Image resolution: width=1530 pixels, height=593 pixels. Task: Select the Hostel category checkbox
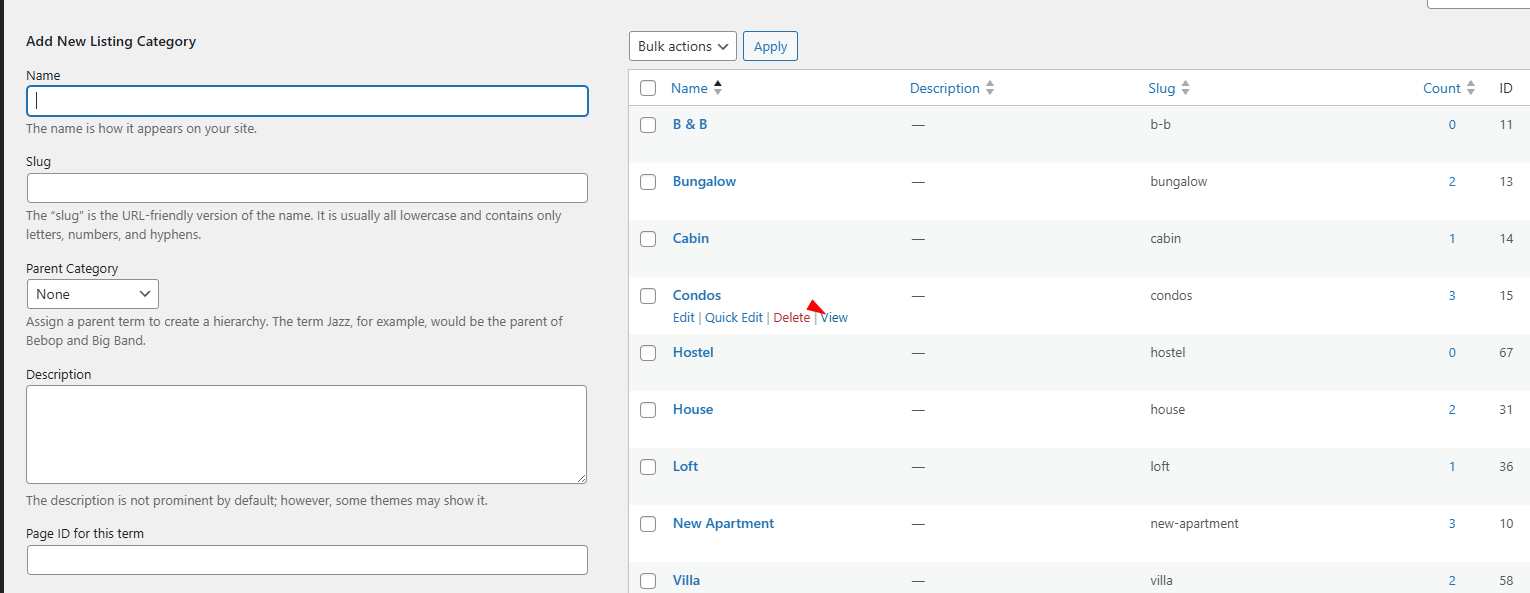(x=648, y=353)
